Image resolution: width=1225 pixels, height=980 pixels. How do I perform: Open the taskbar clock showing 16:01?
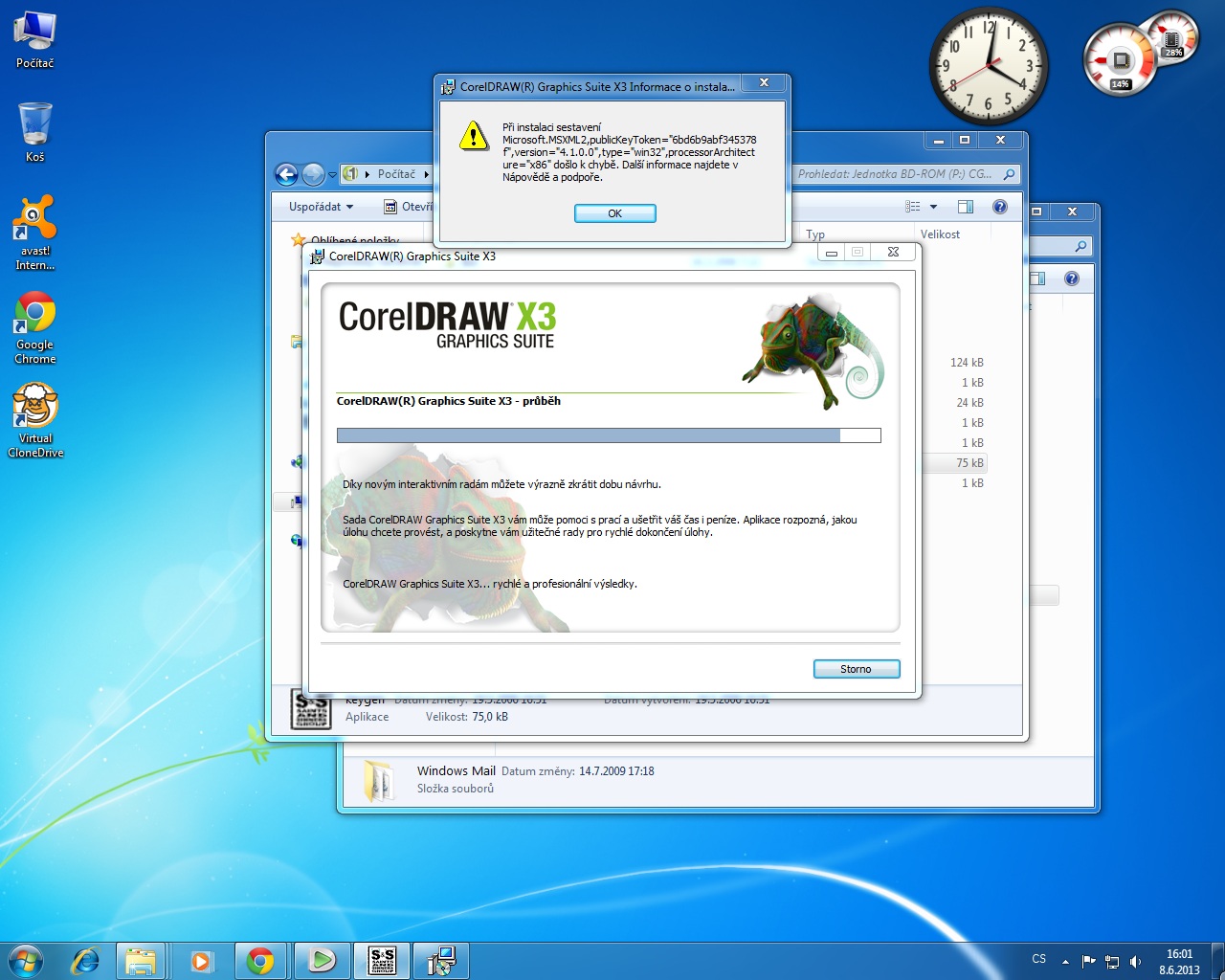[1179, 961]
